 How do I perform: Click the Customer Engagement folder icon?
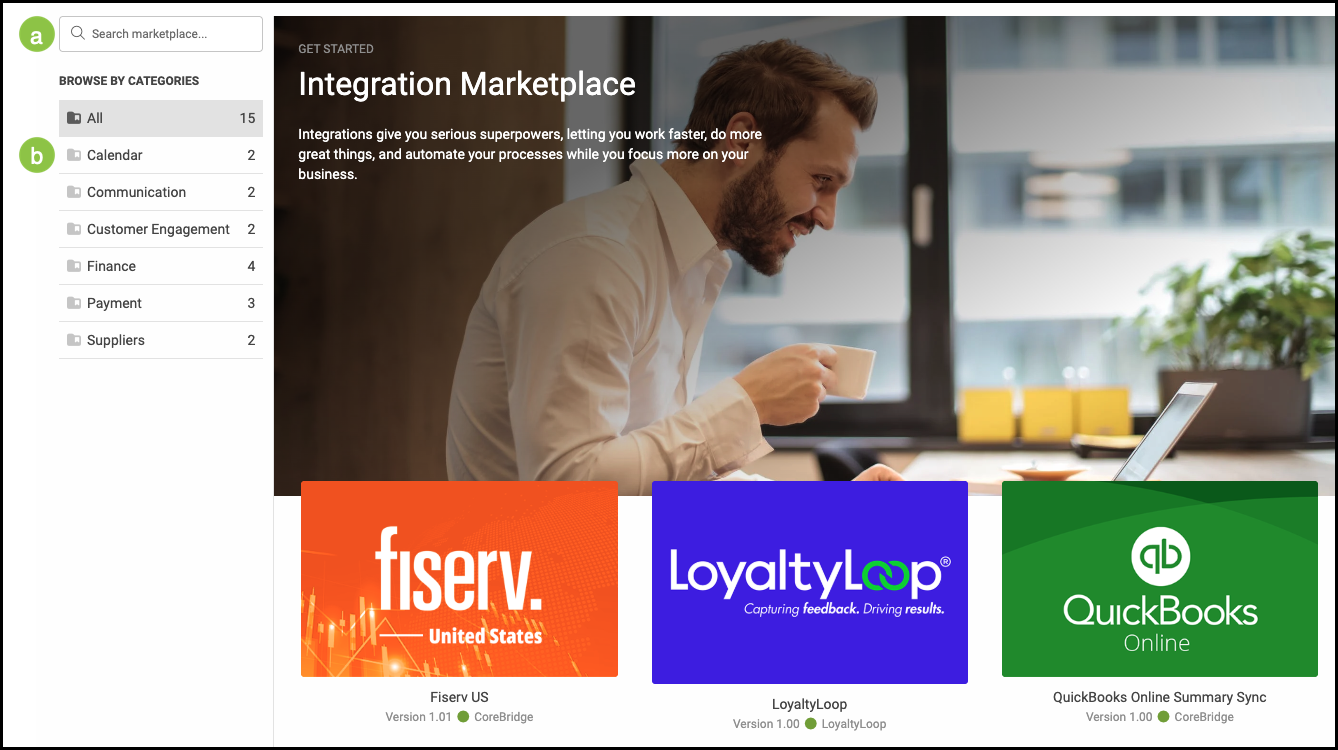coord(74,229)
